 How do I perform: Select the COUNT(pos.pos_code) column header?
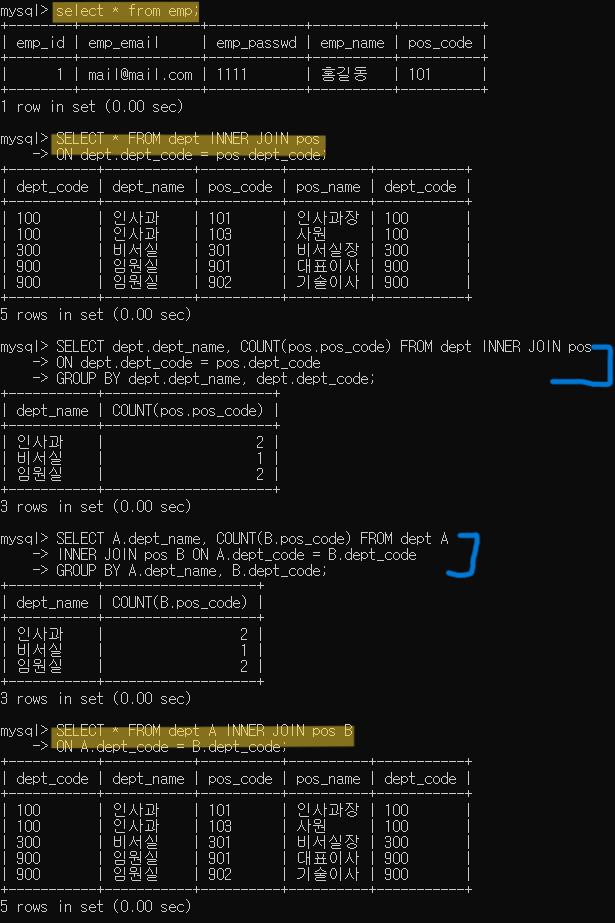coord(187,411)
